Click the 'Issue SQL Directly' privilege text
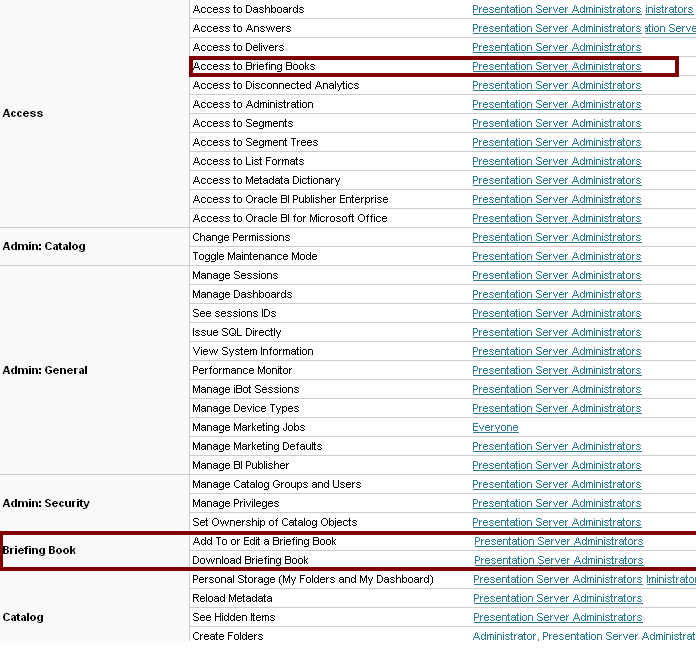This screenshot has height=648, width=696. tap(237, 332)
